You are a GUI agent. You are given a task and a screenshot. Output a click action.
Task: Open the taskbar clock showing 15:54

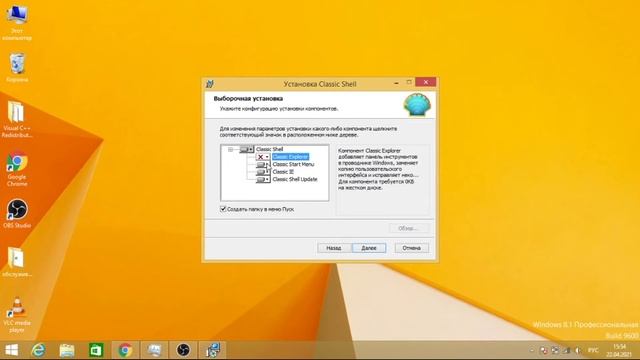point(620,351)
